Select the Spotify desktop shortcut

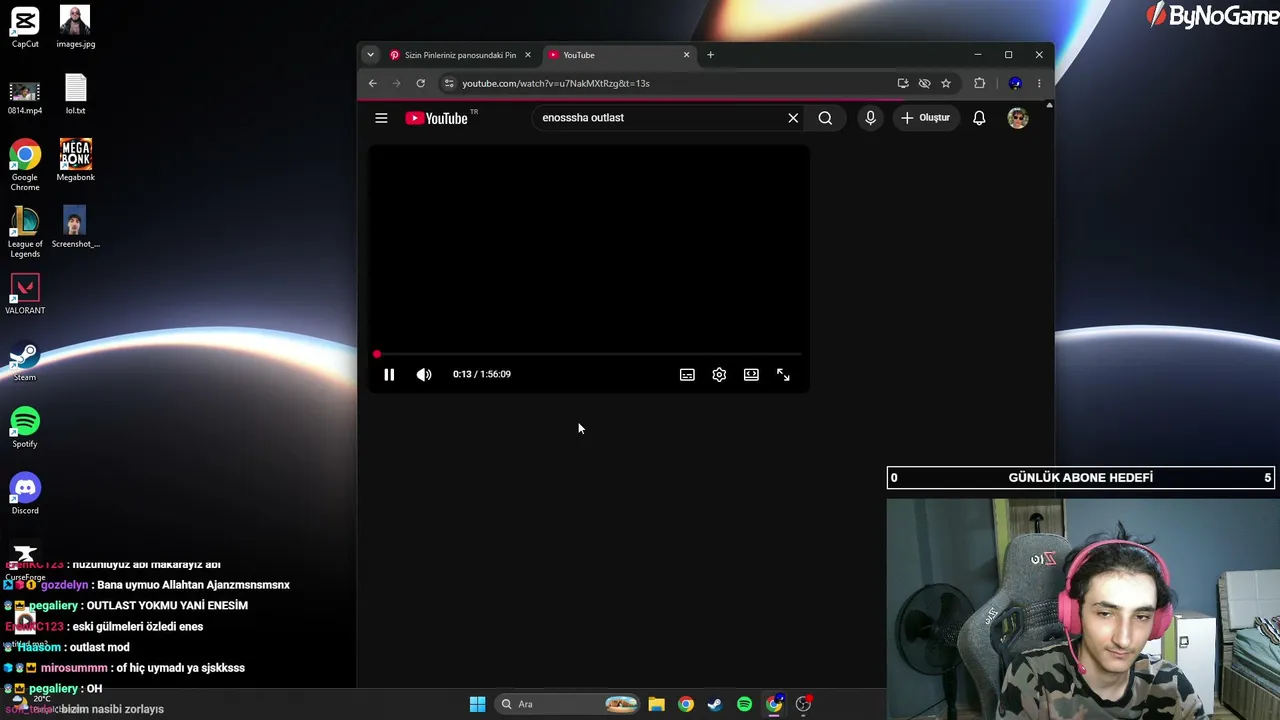tap(25, 428)
